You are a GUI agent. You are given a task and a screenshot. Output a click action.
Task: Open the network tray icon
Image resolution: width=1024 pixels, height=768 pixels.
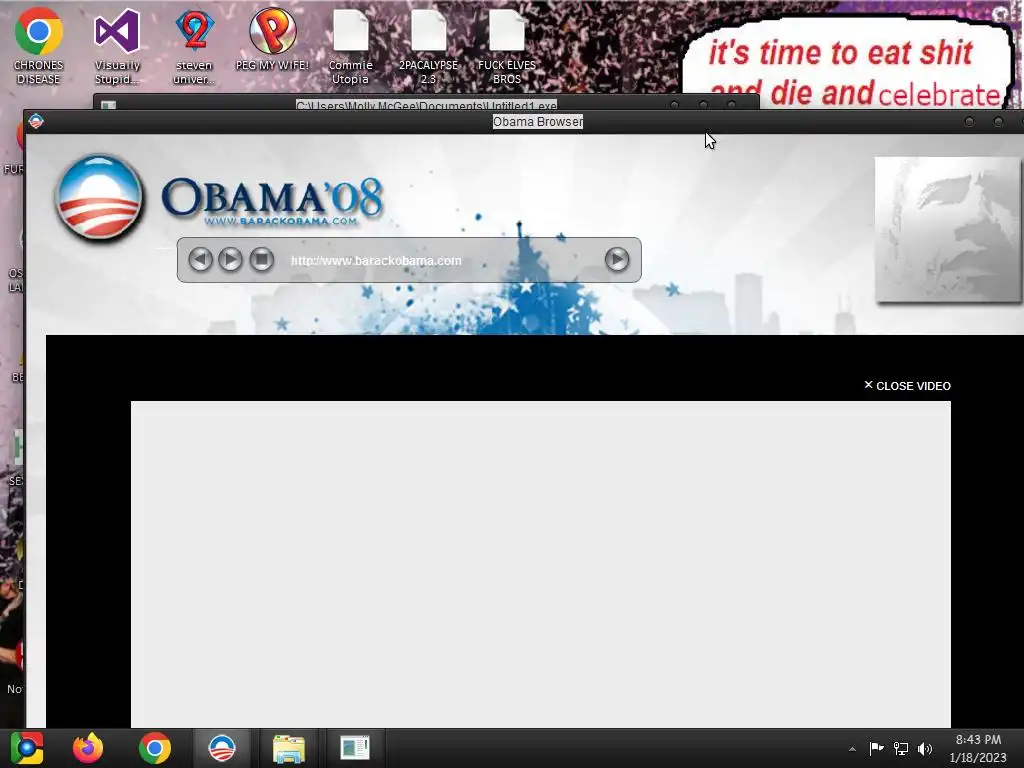click(x=901, y=748)
